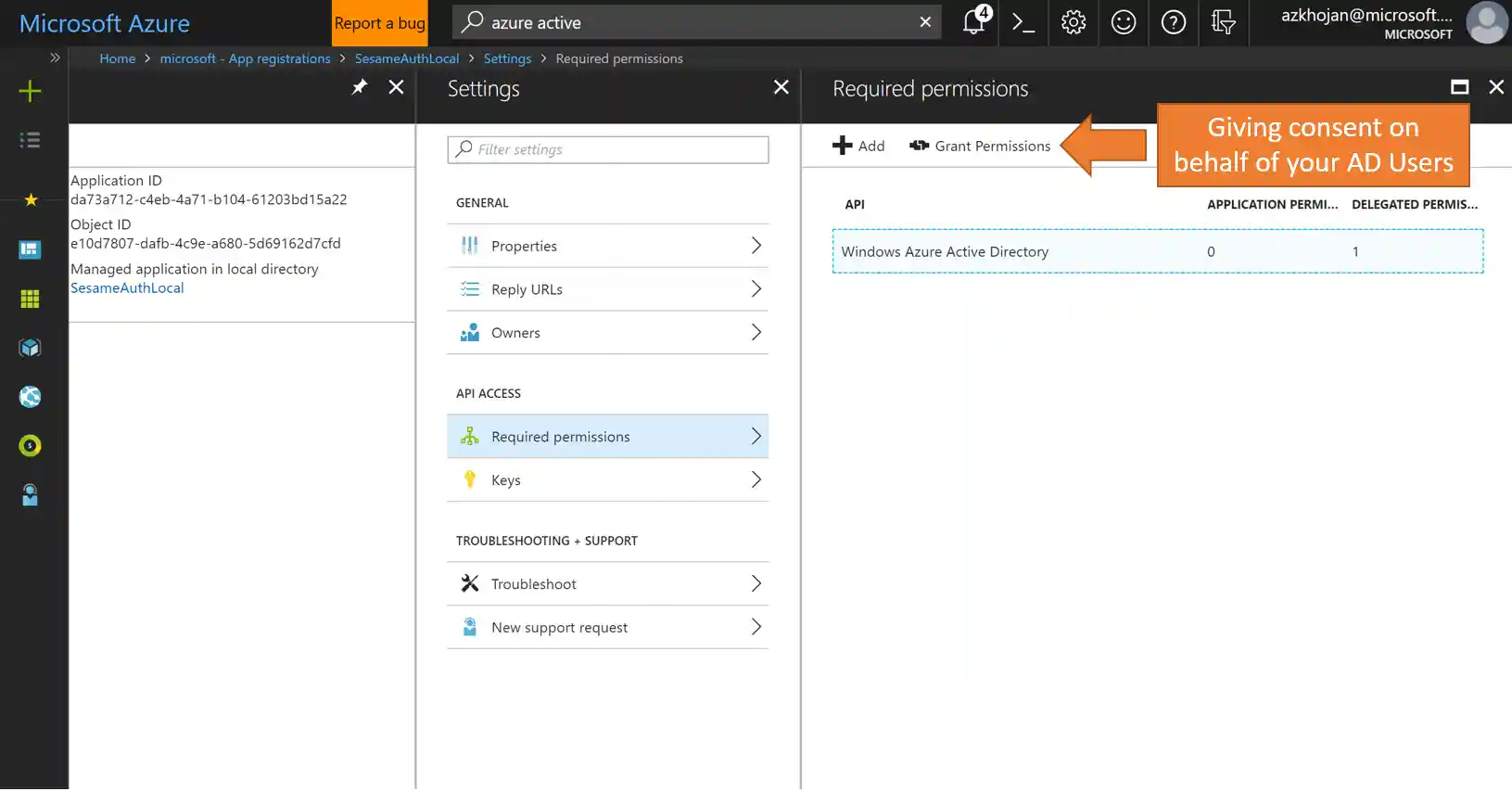Click the Favorites star in sidebar
This screenshot has height=804, width=1512.
tap(31, 199)
